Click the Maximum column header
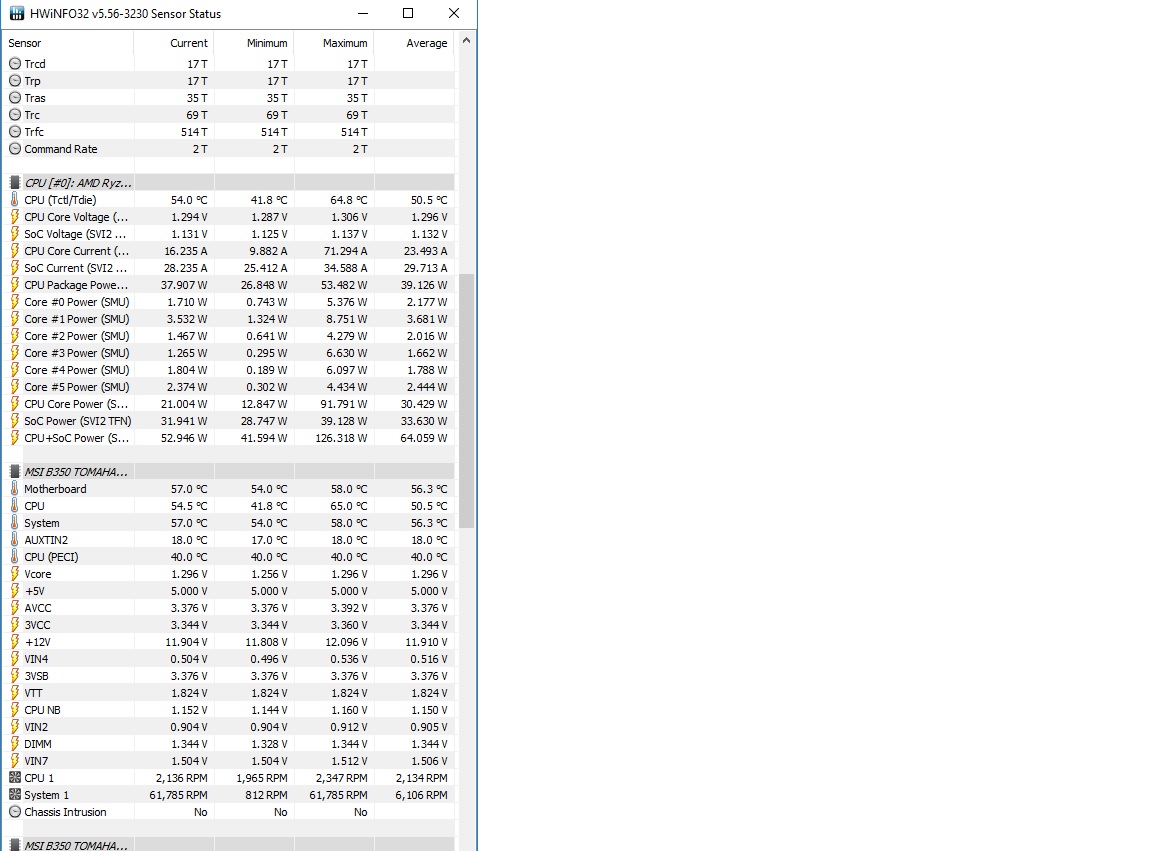The image size is (1152, 851). point(334,43)
